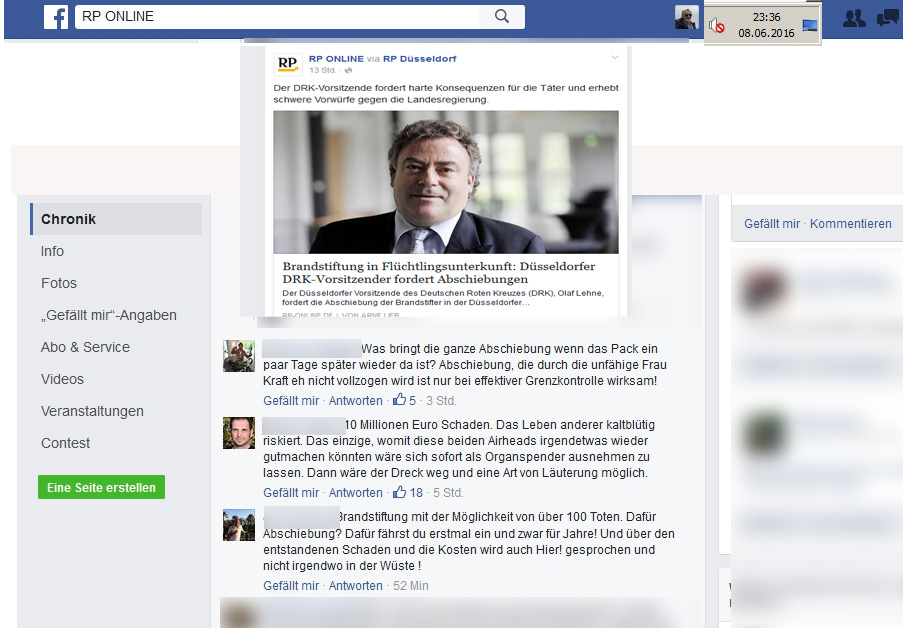This screenshot has width=903, height=628.
Task: Open the profile picture in the top bar
Action: [x=686, y=17]
